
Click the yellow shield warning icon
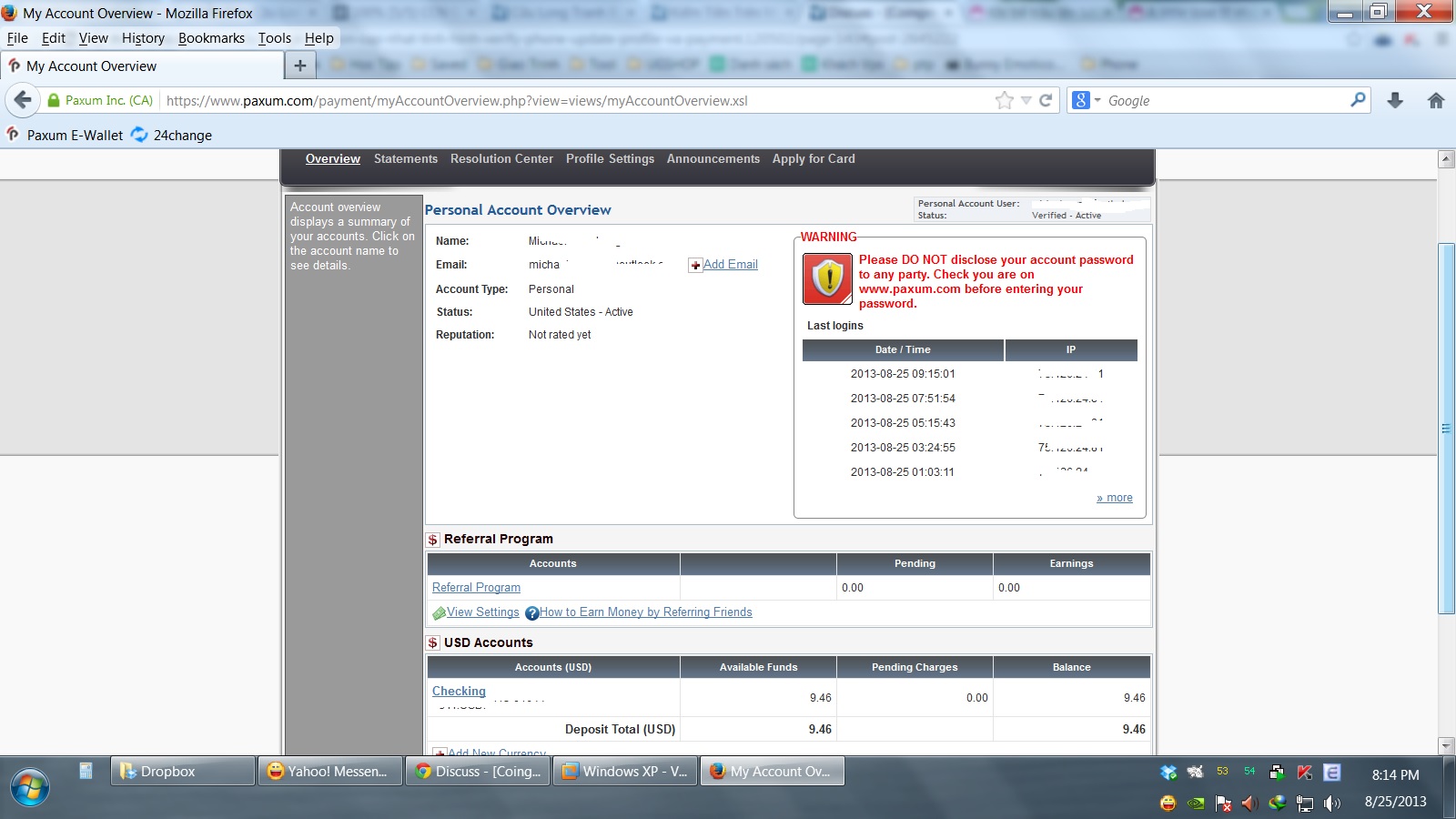827,278
